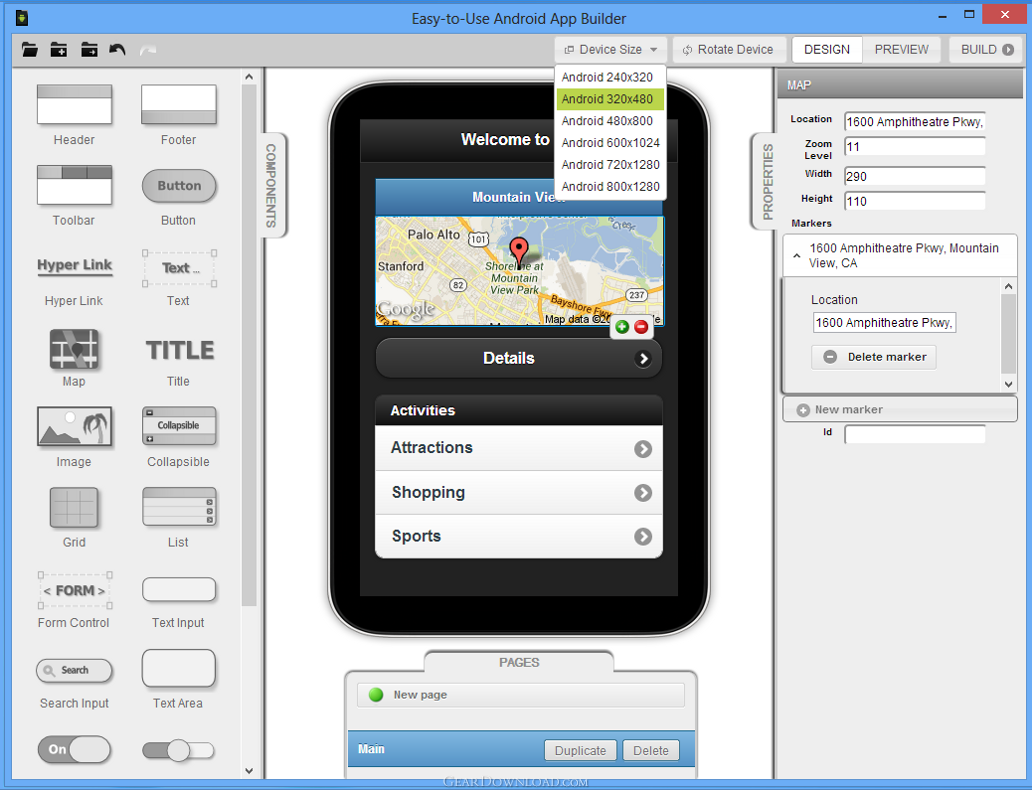The image size is (1032, 790).
Task: Edit the Zoom Level field
Action: pyautogui.click(x=915, y=147)
